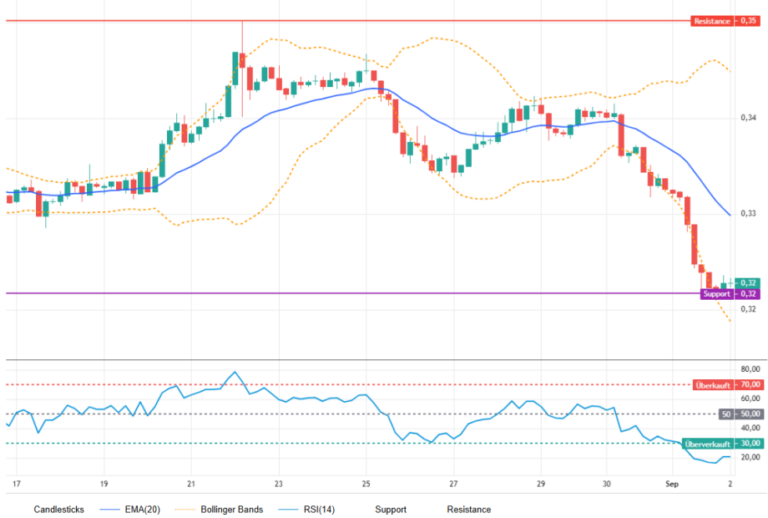Click the red Resistance 0,35 price label
The width and height of the screenshot is (768, 518).
click(725, 21)
